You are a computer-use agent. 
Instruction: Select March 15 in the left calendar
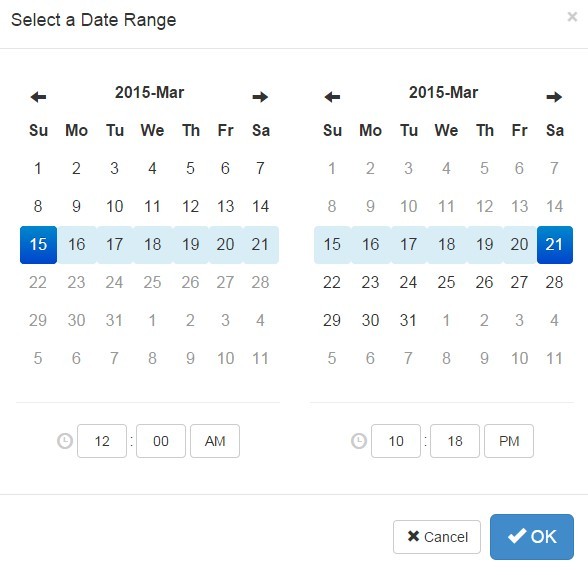tap(38, 245)
